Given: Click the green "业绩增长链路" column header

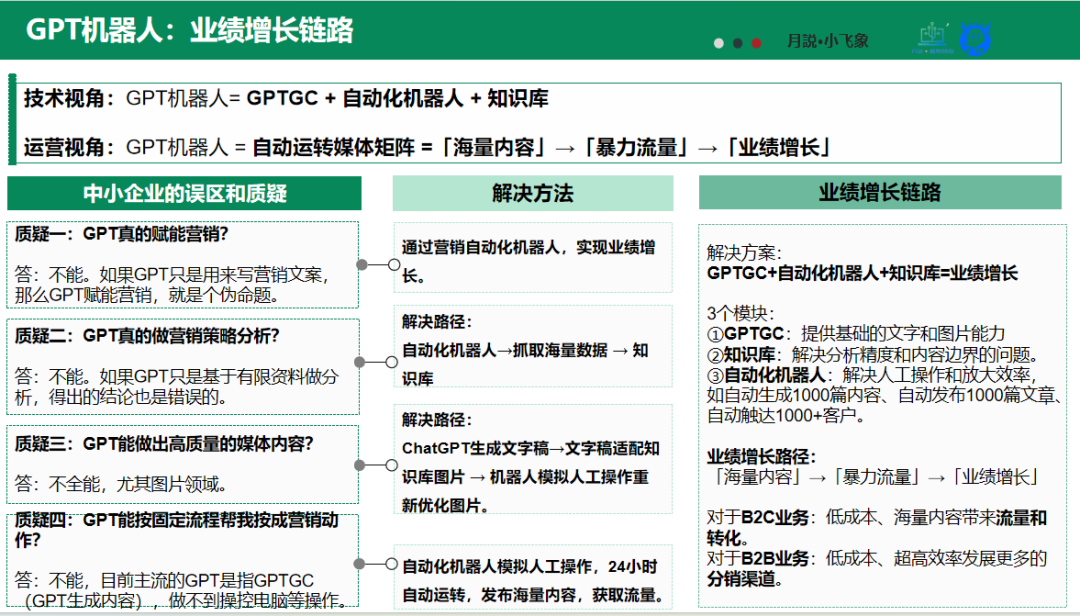Looking at the screenshot, I should pos(880,192).
